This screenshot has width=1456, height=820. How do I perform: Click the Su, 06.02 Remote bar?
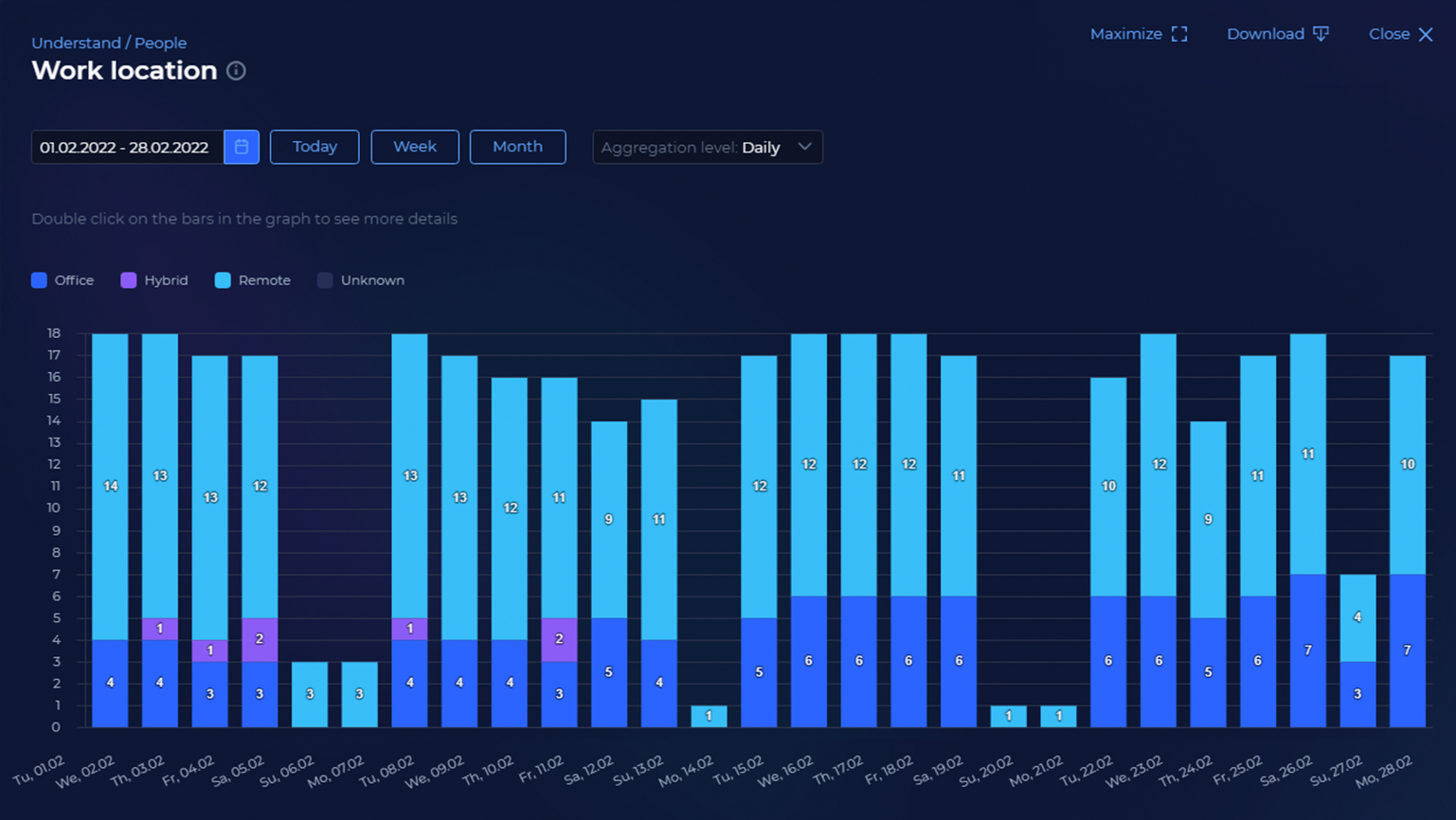coord(359,694)
